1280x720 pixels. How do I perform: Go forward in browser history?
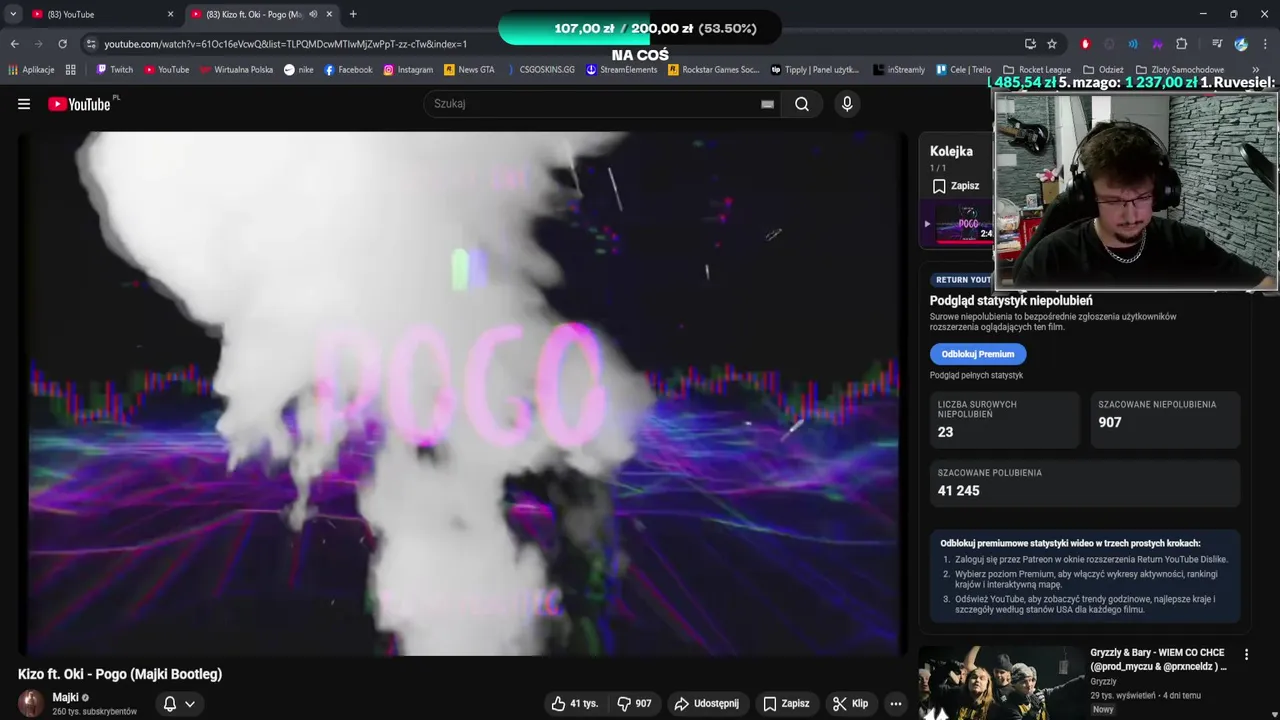point(38,44)
